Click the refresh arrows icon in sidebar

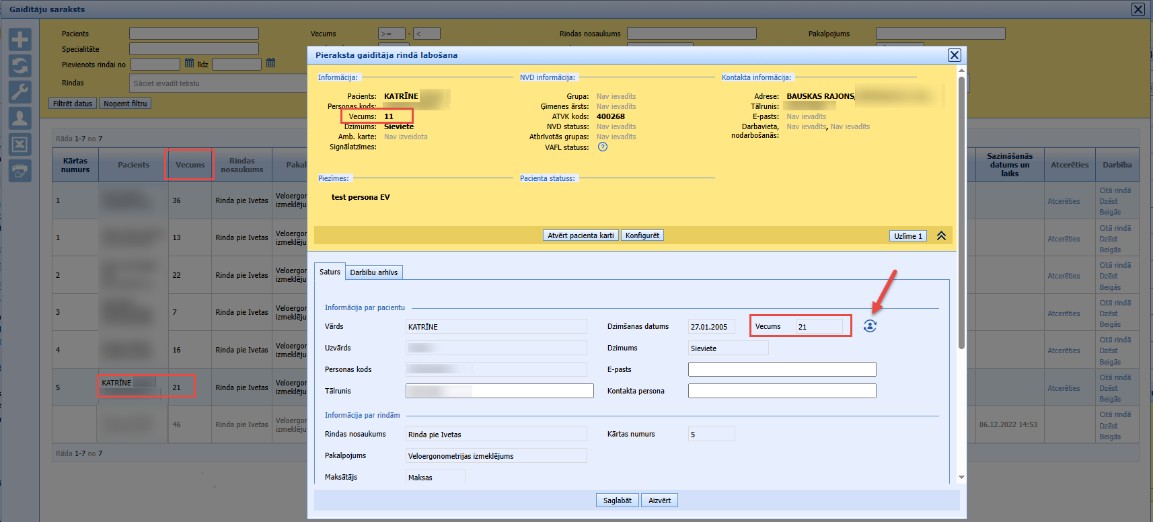(20, 65)
